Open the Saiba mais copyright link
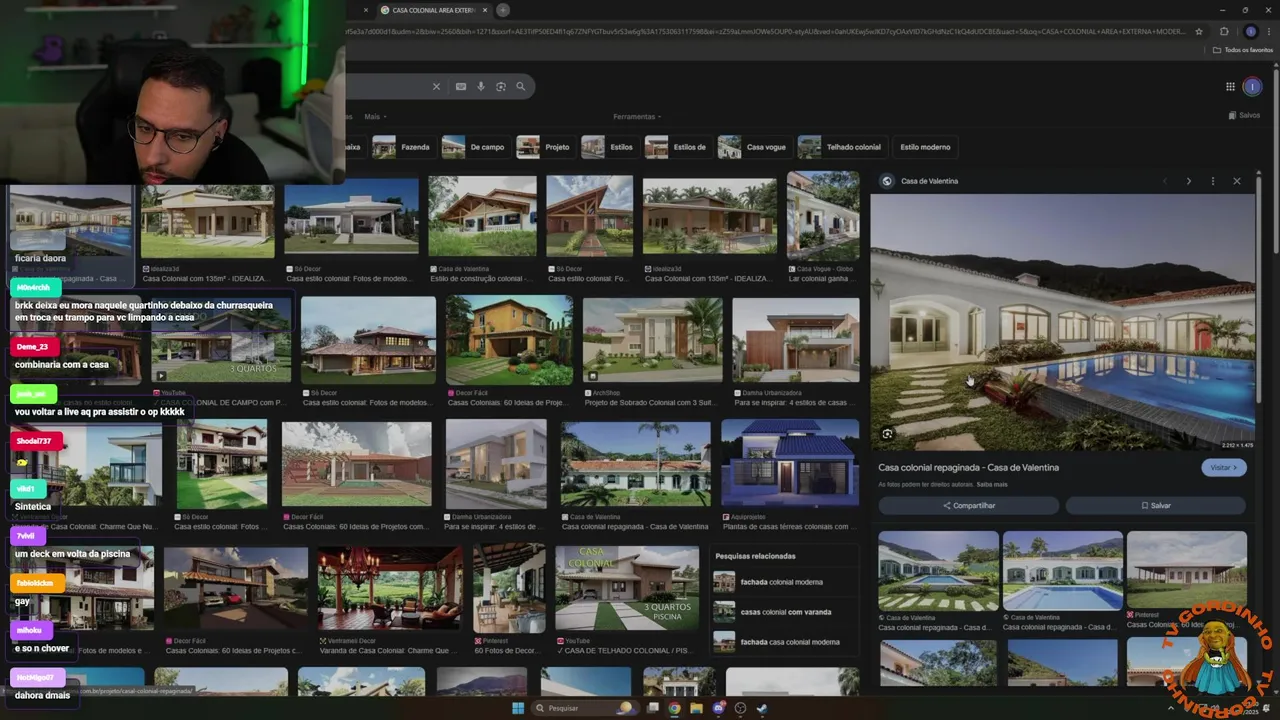Viewport: 1280px width, 720px height. pos(992,484)
